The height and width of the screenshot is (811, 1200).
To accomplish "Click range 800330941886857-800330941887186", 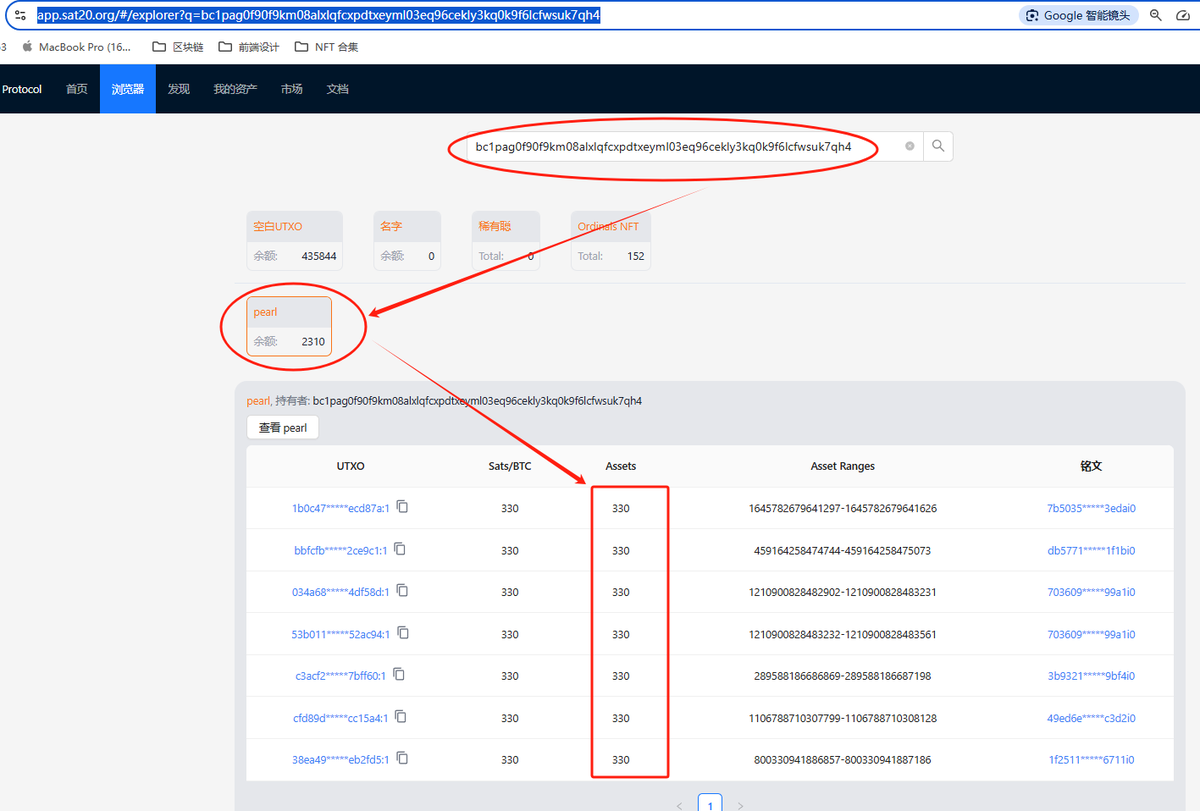I will tap(843, 760).
